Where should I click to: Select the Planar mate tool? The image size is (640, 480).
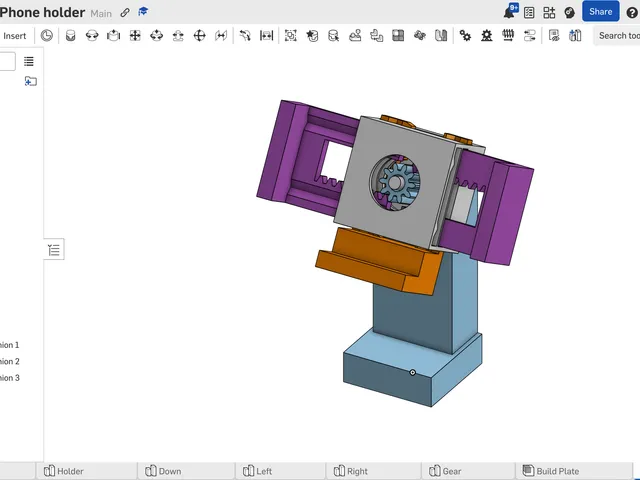click(135, 36)
